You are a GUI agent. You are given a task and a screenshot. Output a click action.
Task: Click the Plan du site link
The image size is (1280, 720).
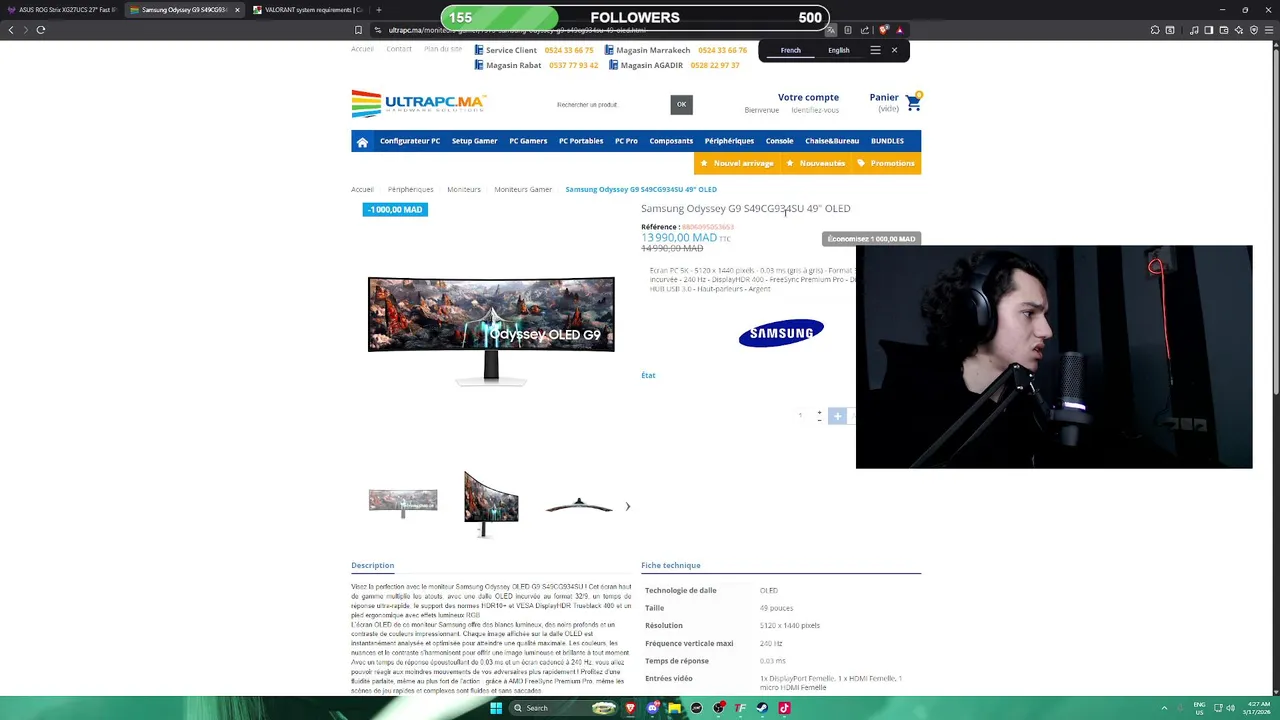[443, 49]
